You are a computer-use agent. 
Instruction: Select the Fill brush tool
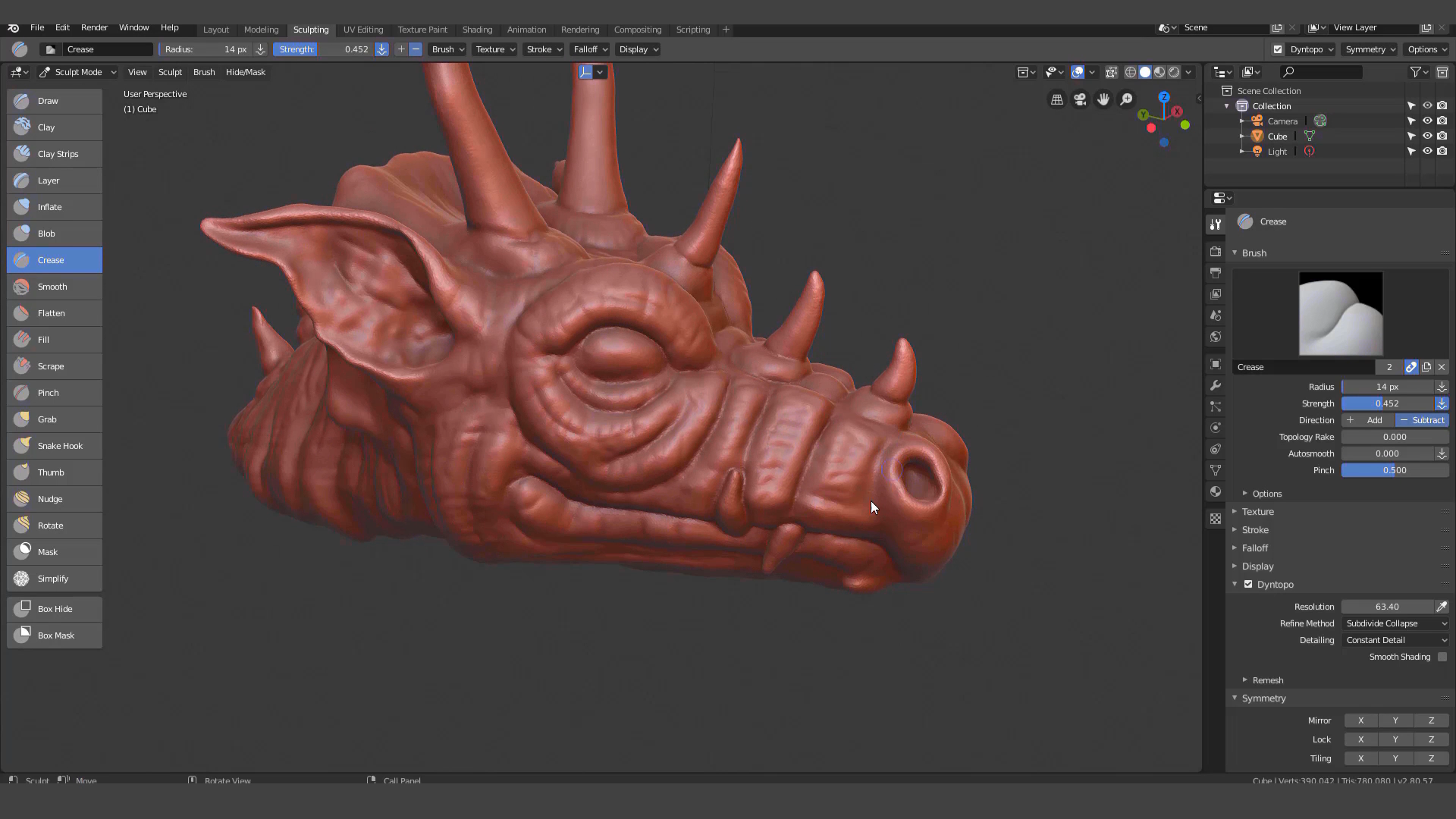click(55, 340)
